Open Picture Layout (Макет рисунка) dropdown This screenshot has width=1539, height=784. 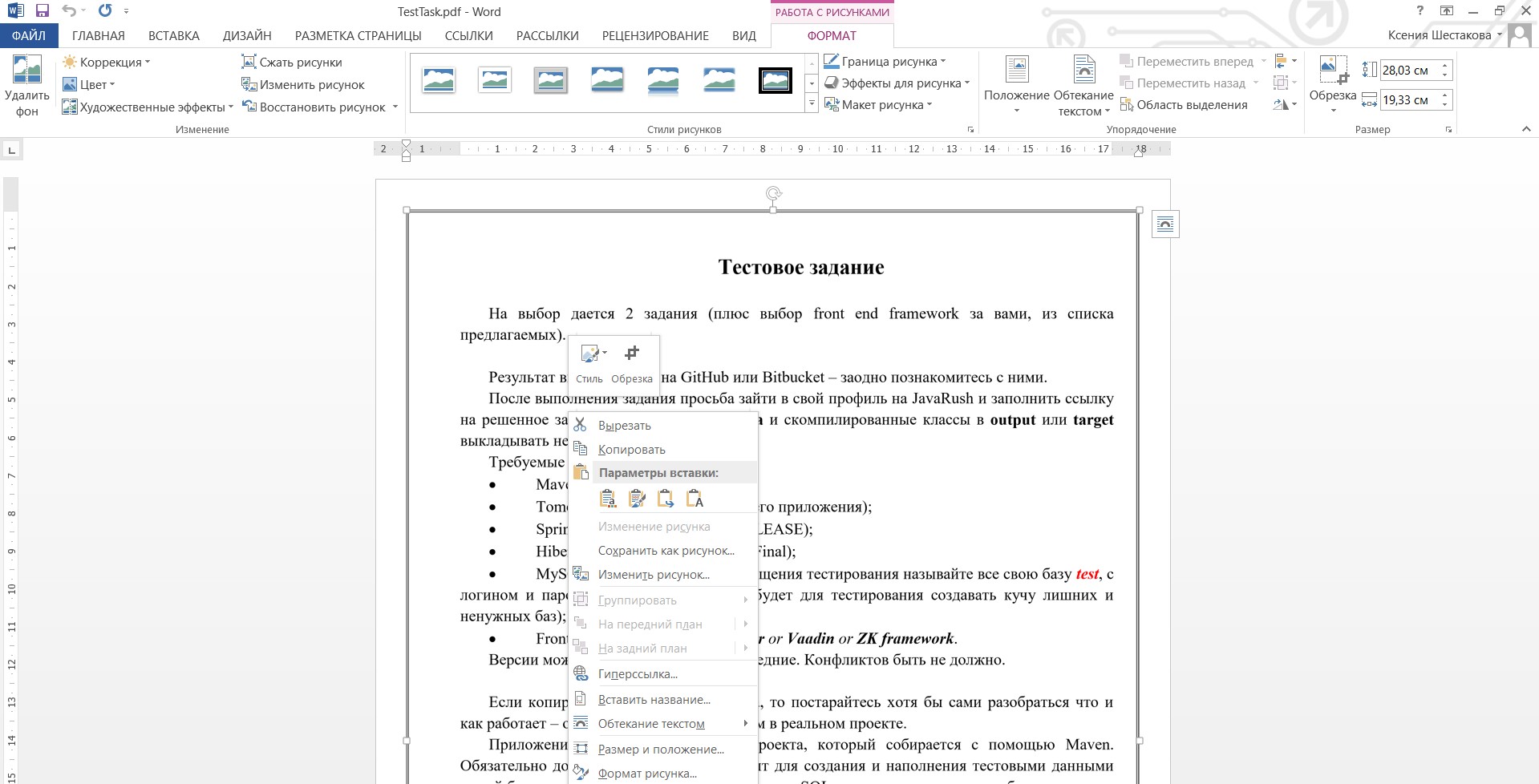[878, 104]
